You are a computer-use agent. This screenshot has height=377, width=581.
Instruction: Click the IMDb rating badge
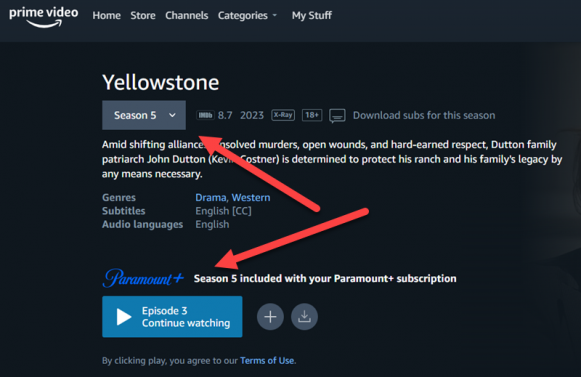coord(205,115)
